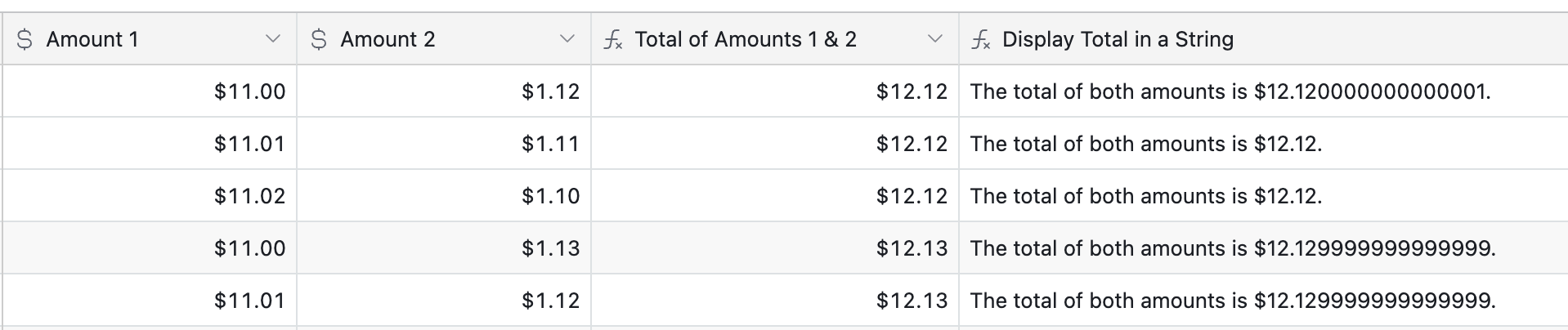The image size is (1568, 330).
Task: Select the first $12.13 total cell
Action: click(x=775, y=248)
